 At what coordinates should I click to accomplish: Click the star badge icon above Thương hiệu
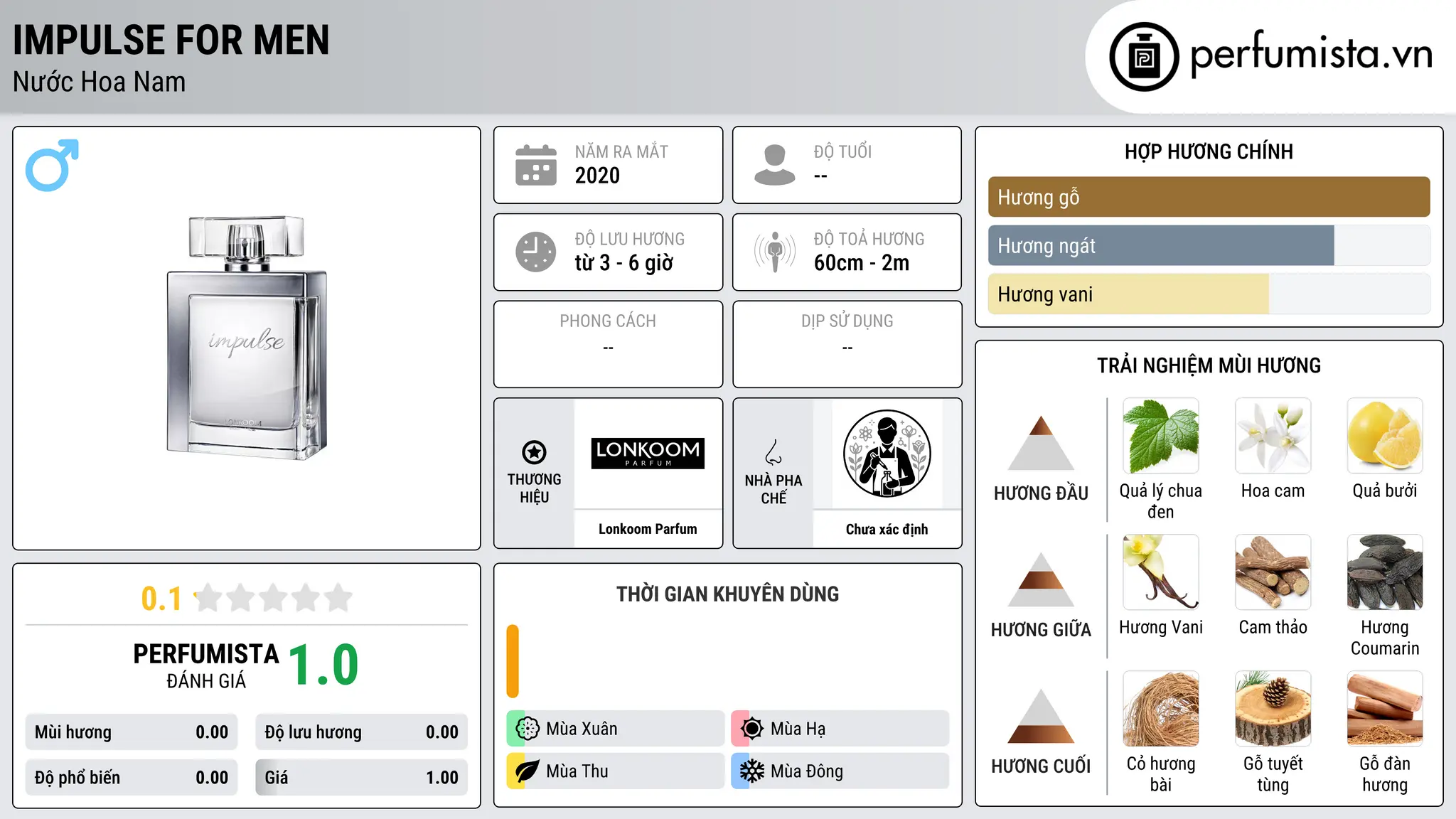534,451
